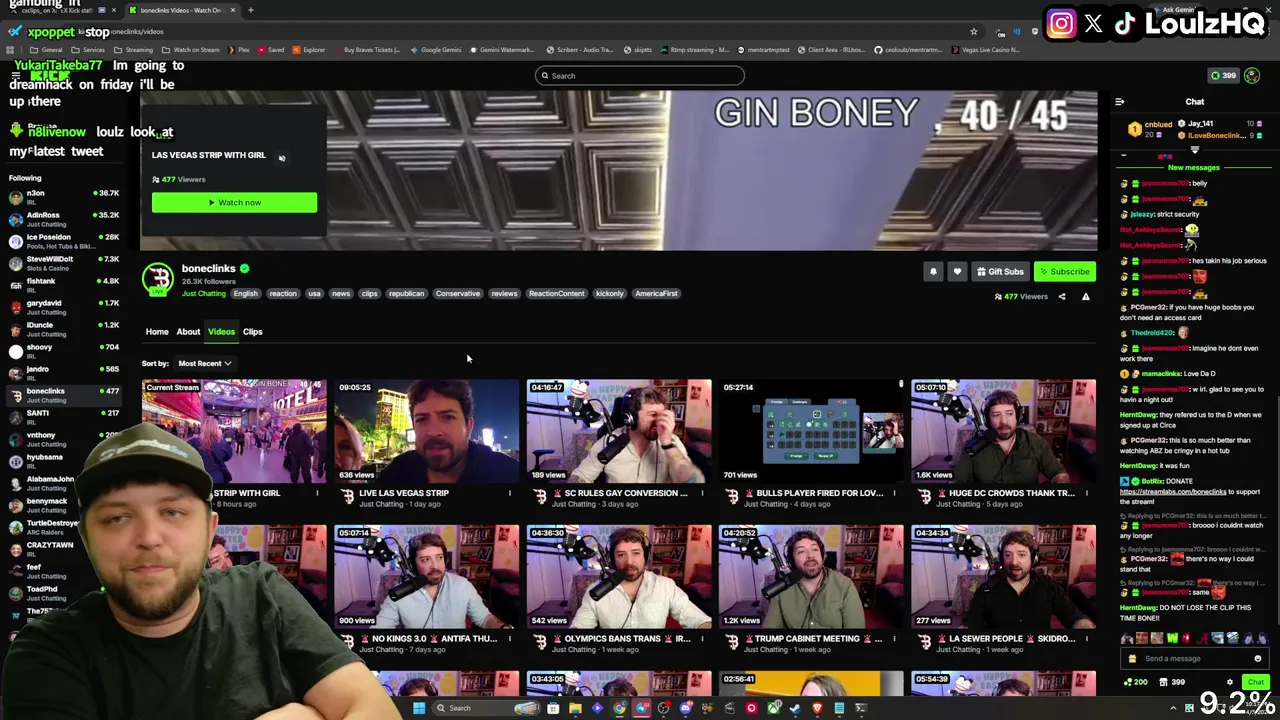Click the report warning triangle icon

(1085, 296)
